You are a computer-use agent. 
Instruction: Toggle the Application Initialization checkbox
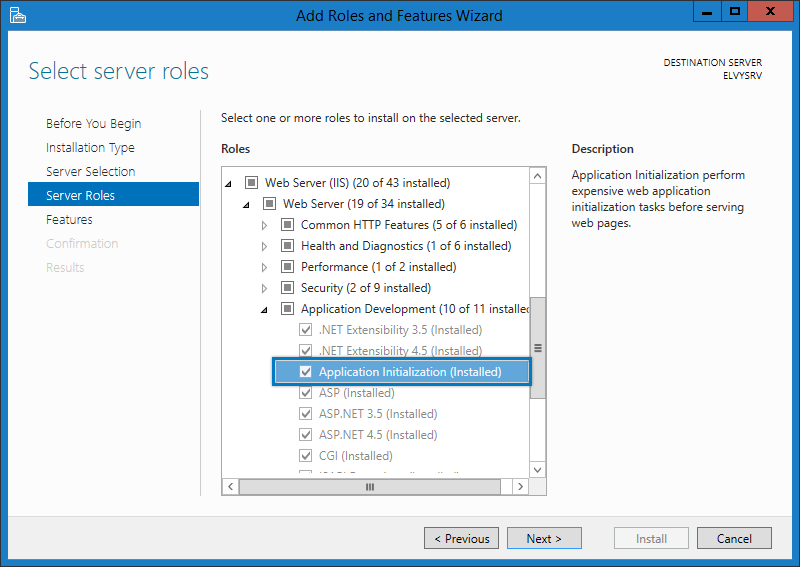click(x=306, y=372)
